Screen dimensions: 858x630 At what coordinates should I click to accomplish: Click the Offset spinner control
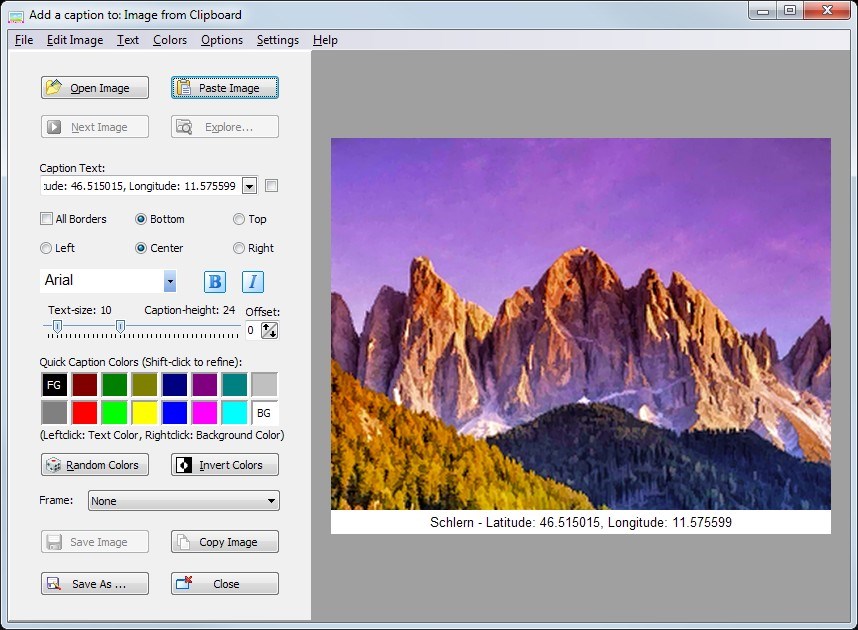269,331
